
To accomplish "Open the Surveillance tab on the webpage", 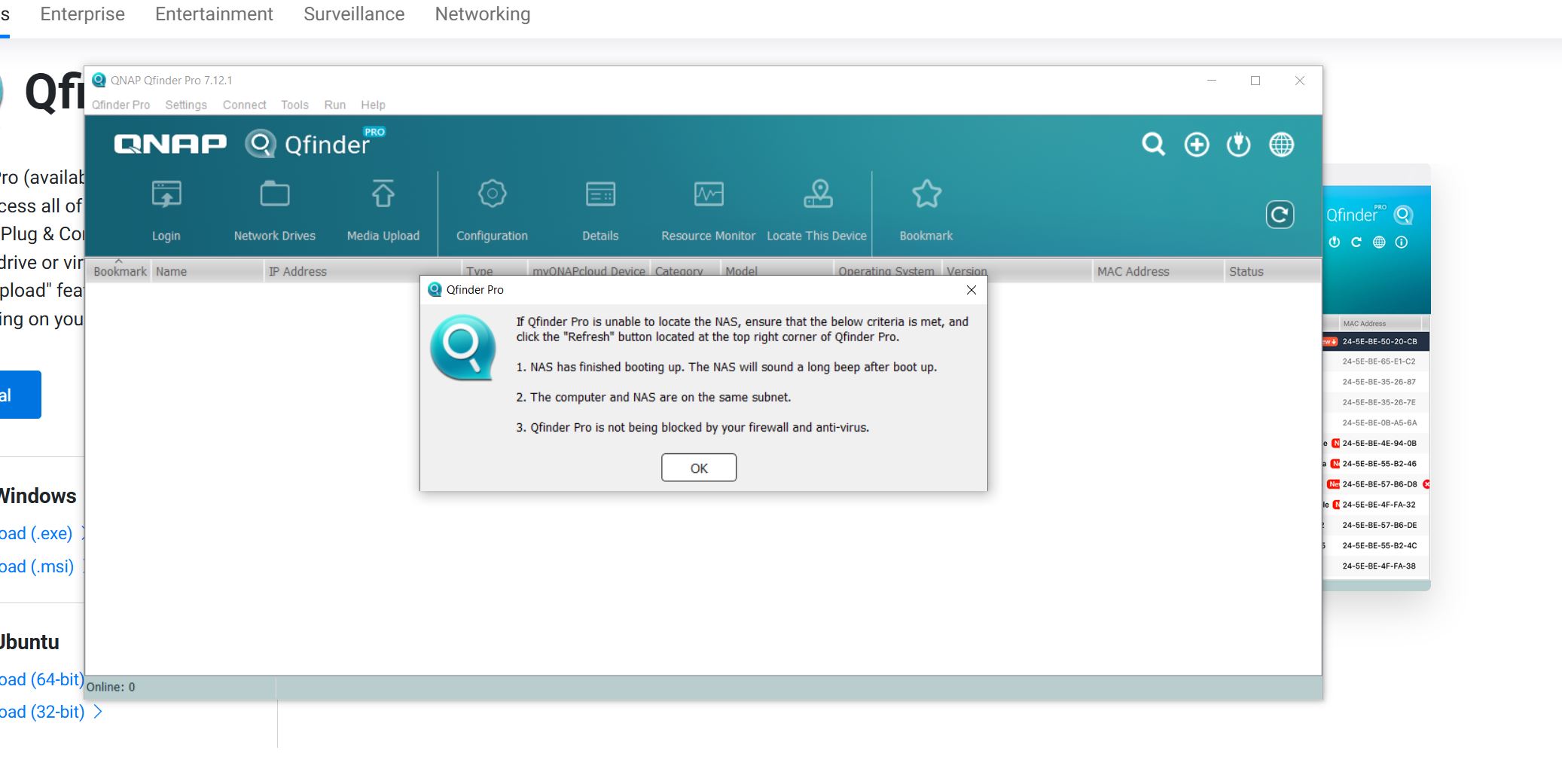I will [x=354, y=14].
